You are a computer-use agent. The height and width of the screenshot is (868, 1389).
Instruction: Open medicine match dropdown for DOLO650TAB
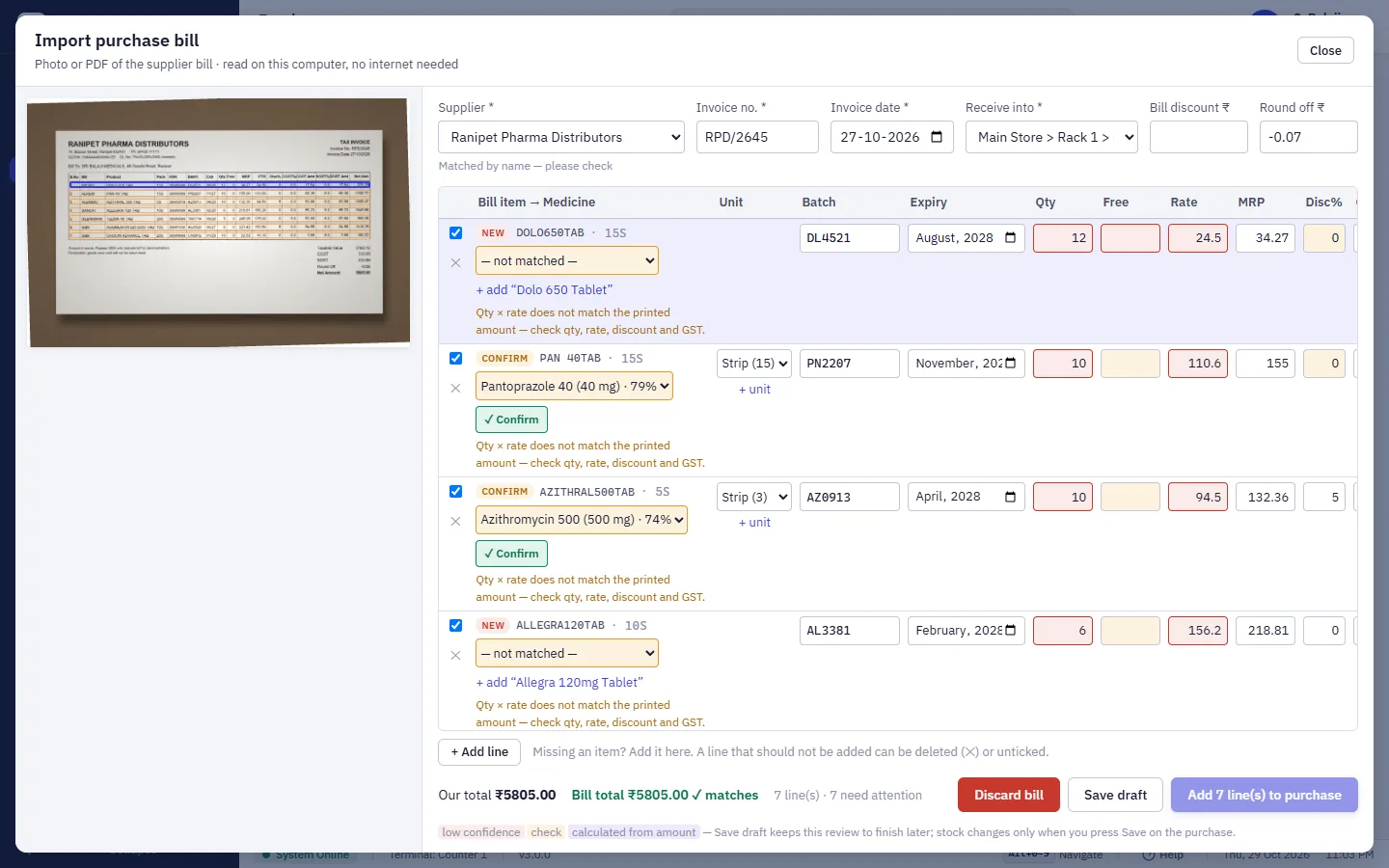567,261
